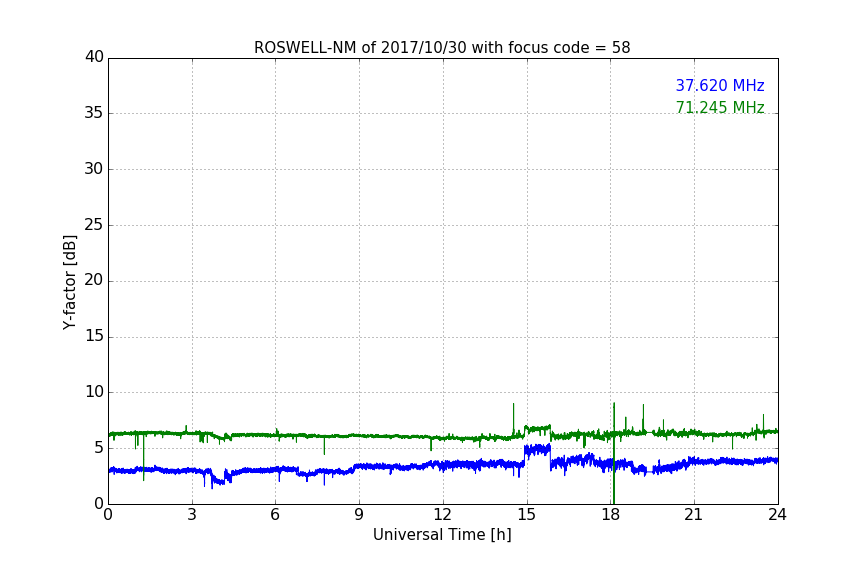
Task: Click x-axis tick label 12
Action: pos(442,515)
